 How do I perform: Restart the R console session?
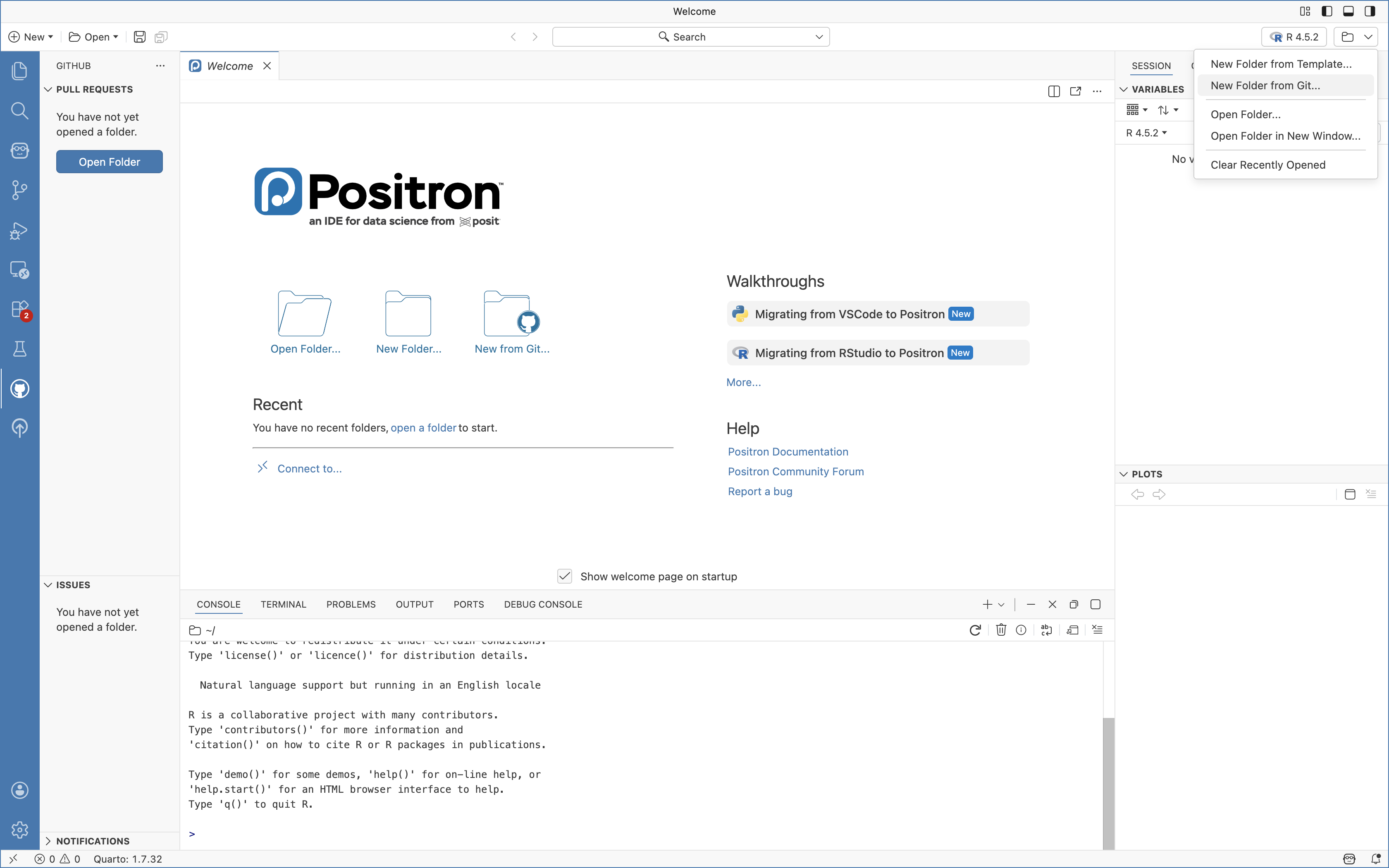(975, 630)
